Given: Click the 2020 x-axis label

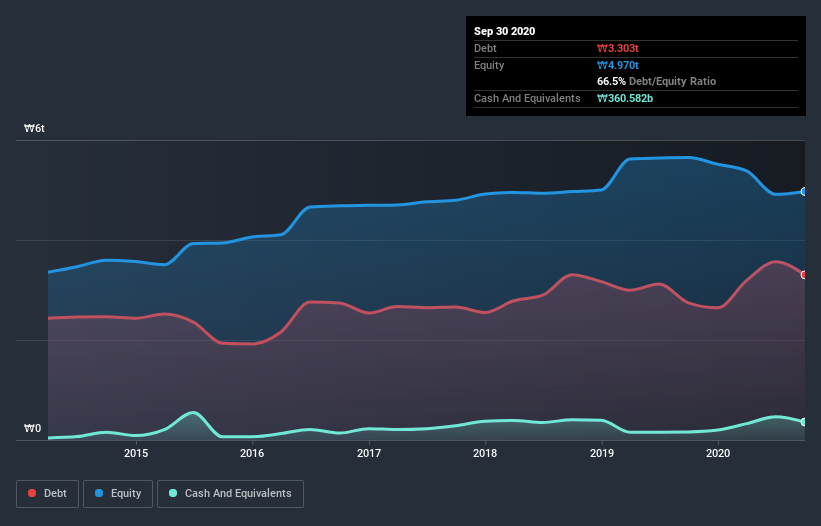Looking at the screenshot, I should pos(718,453).
